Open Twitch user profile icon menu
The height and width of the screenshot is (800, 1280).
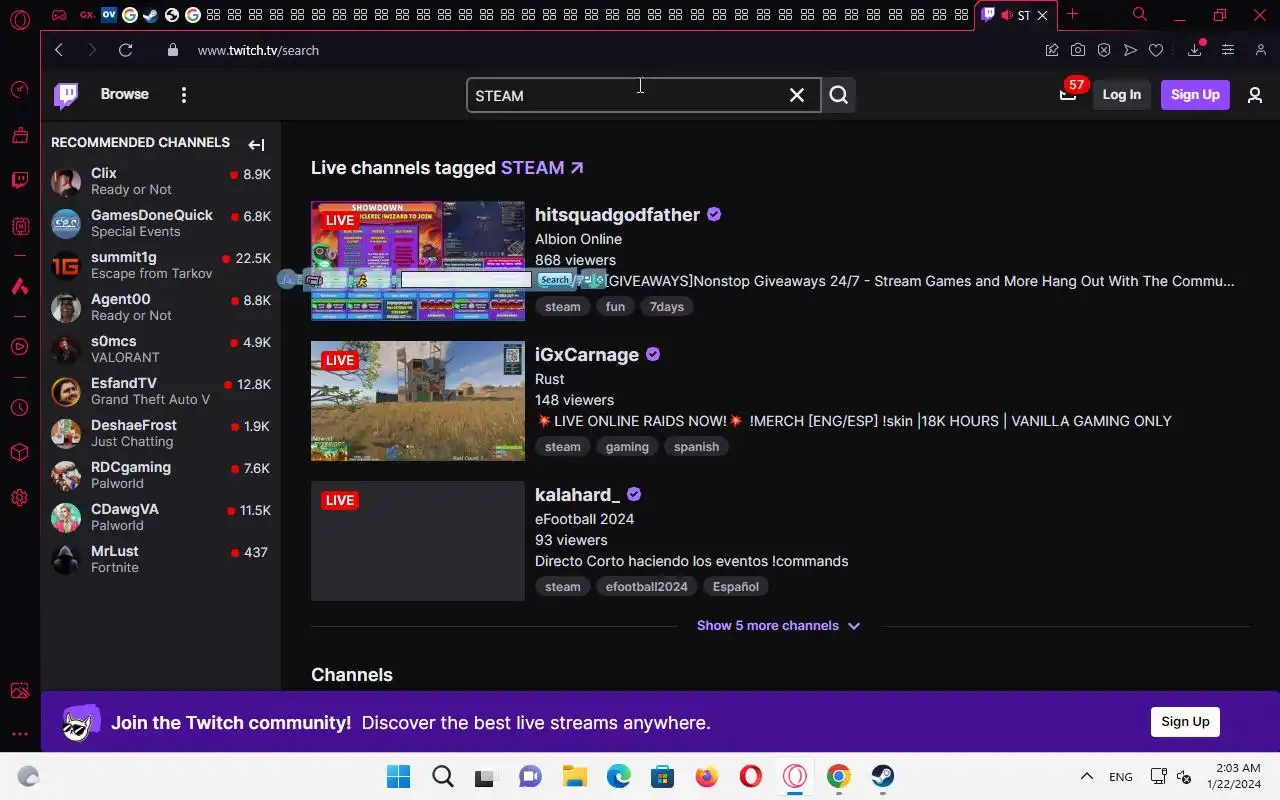pos(1255,95)
